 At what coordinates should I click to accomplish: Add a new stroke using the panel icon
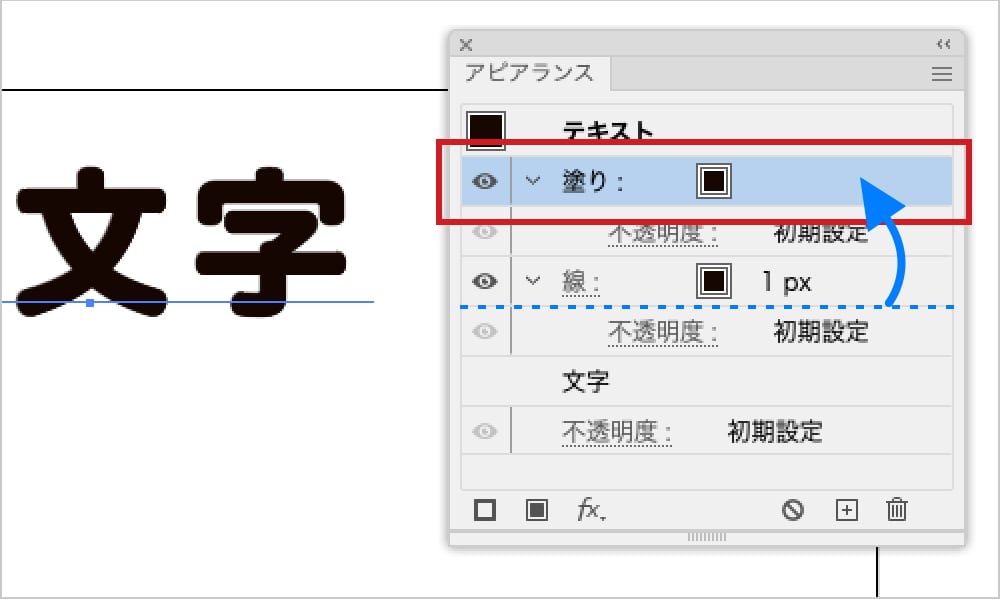click(x=484, y=510)
